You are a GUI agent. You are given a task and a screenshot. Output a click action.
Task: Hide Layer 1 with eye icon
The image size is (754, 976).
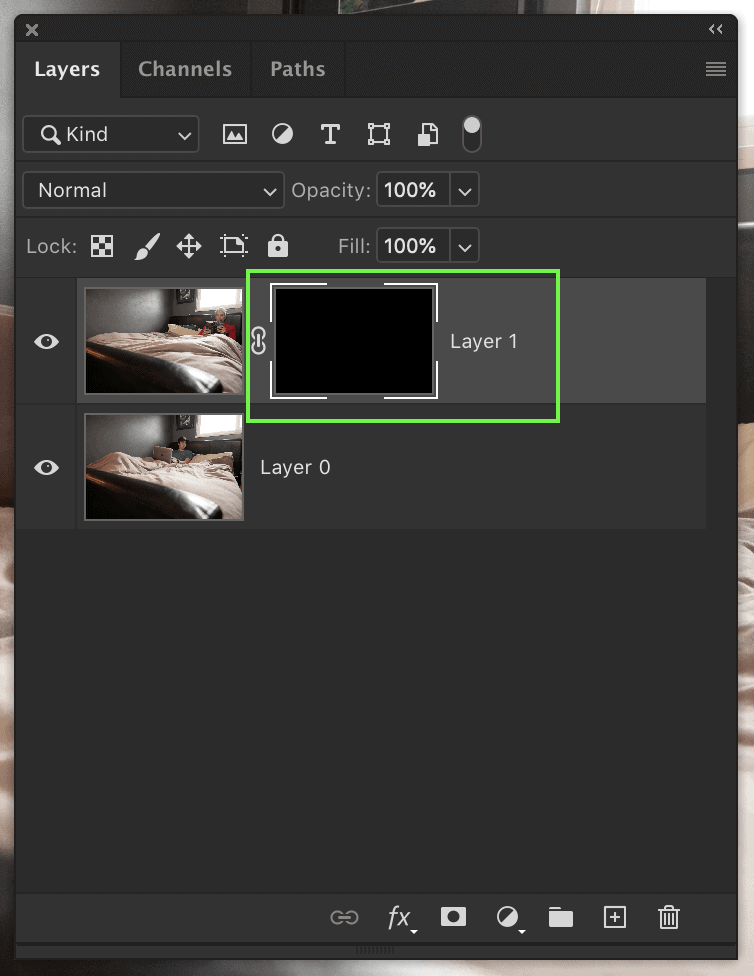tap(46, 341)
